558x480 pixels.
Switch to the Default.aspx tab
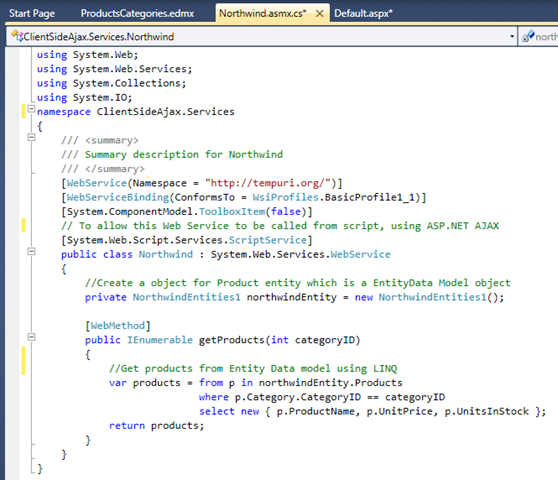pyautogui.click(x=363, y=14)
